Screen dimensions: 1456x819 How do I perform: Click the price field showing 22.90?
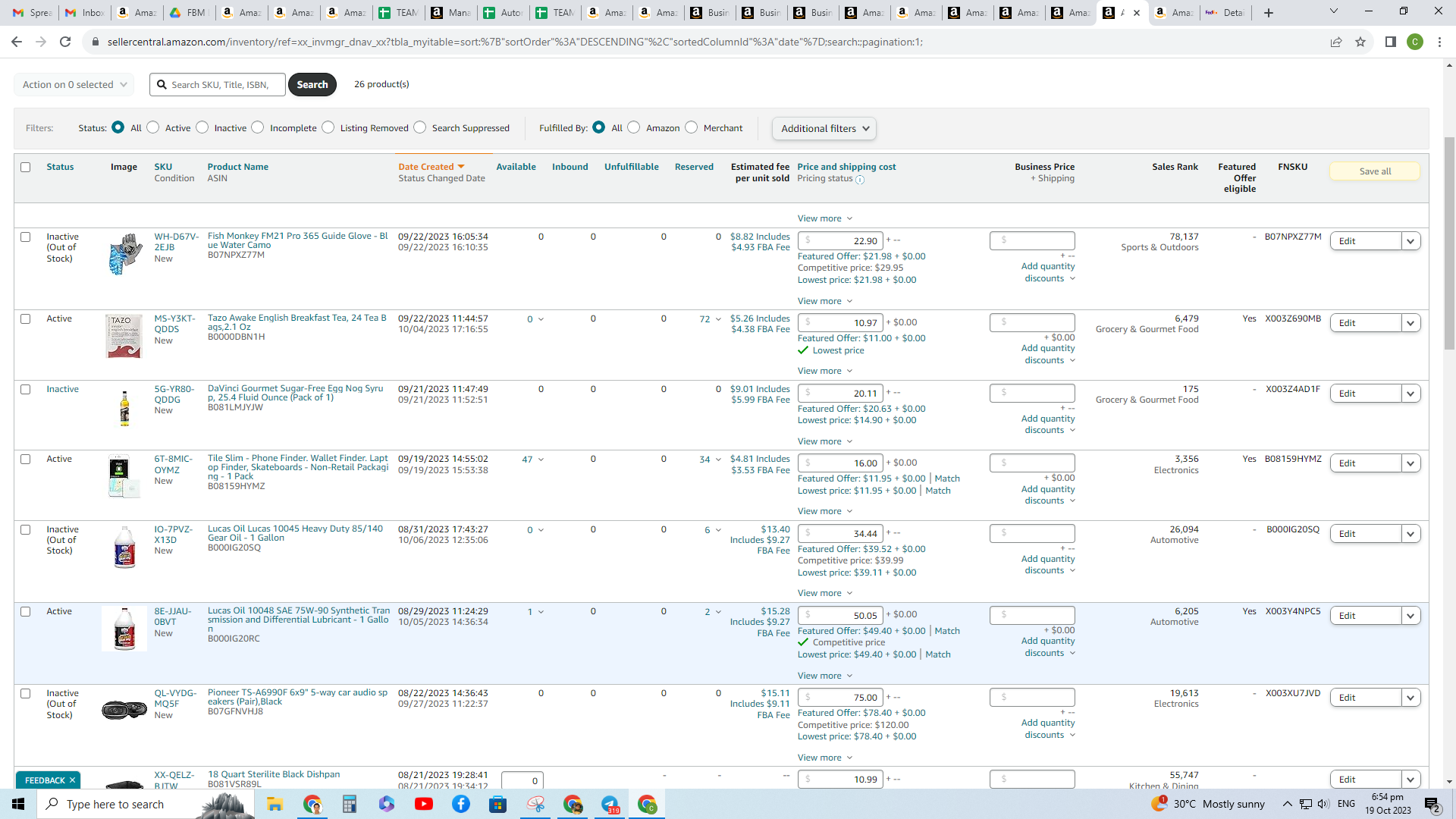tap(840, 241)
